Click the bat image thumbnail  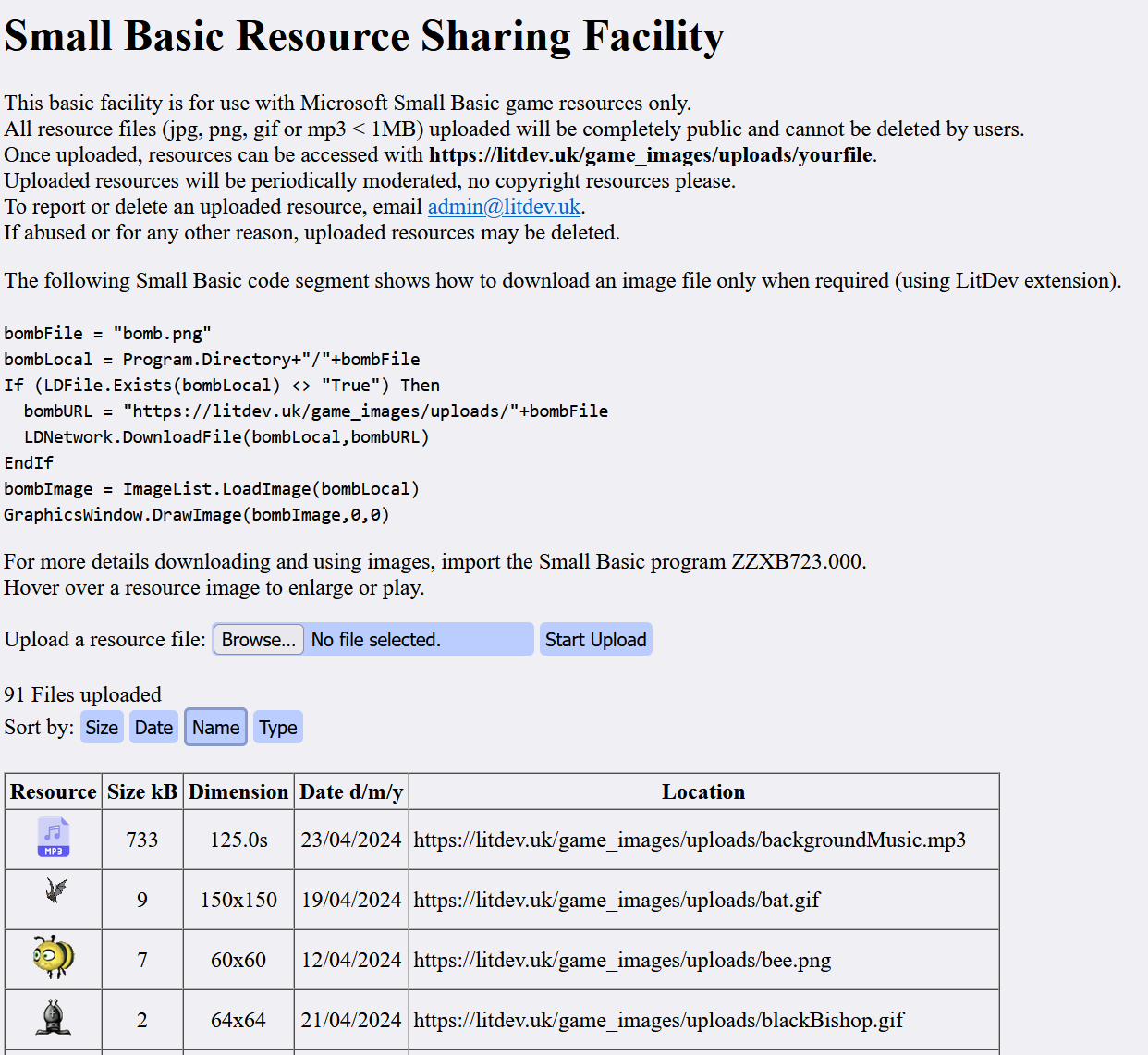(x=55, y=891)
